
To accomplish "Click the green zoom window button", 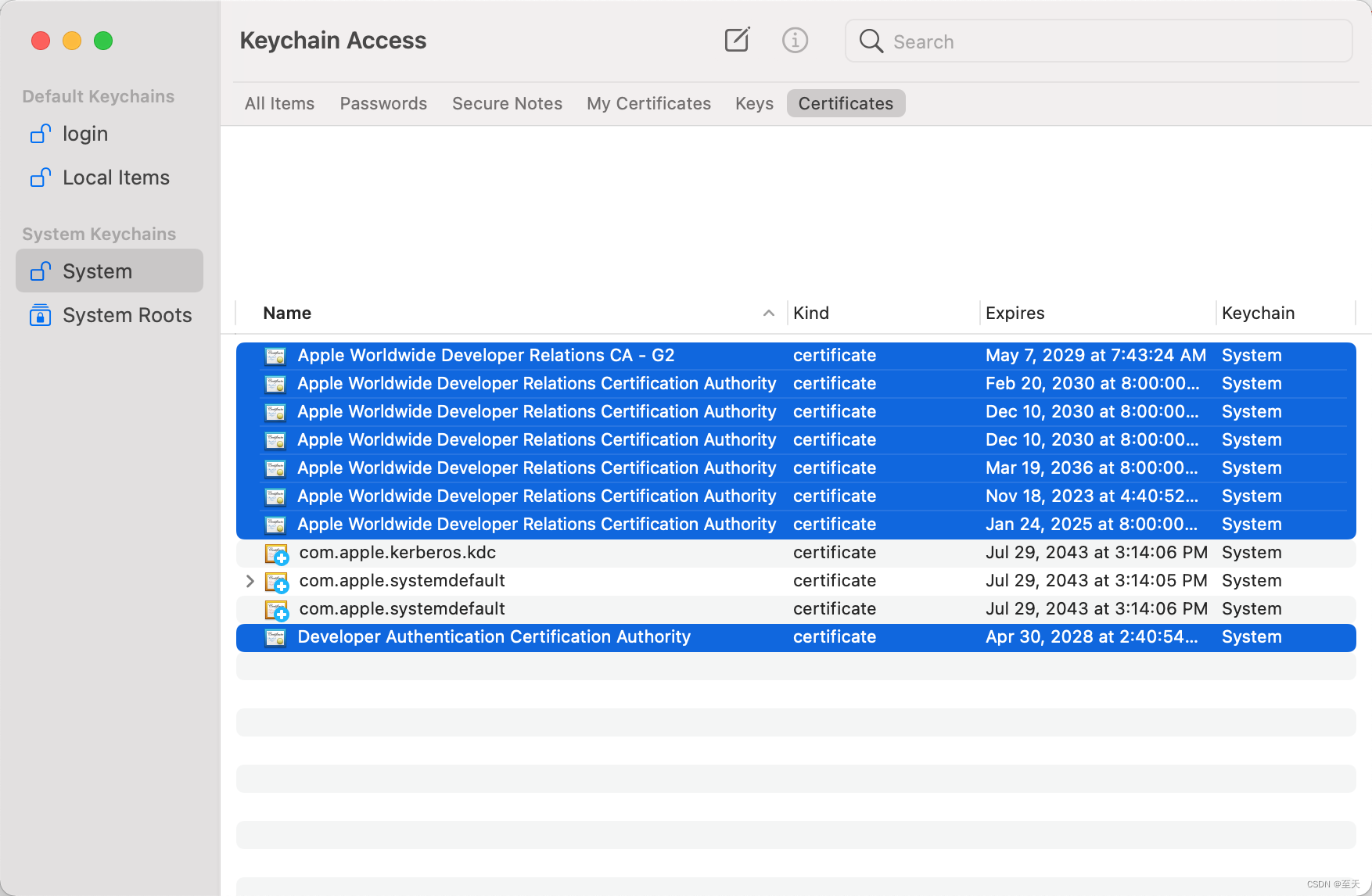I will tap(103, 41).
